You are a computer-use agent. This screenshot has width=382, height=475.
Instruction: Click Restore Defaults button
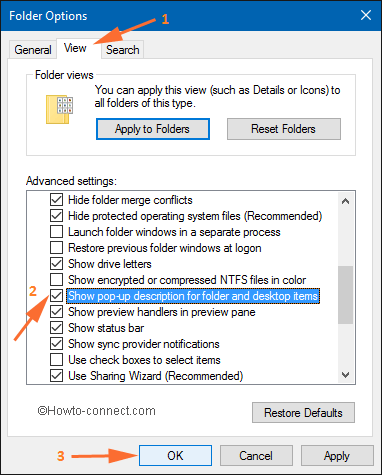(x=303, y=413)
